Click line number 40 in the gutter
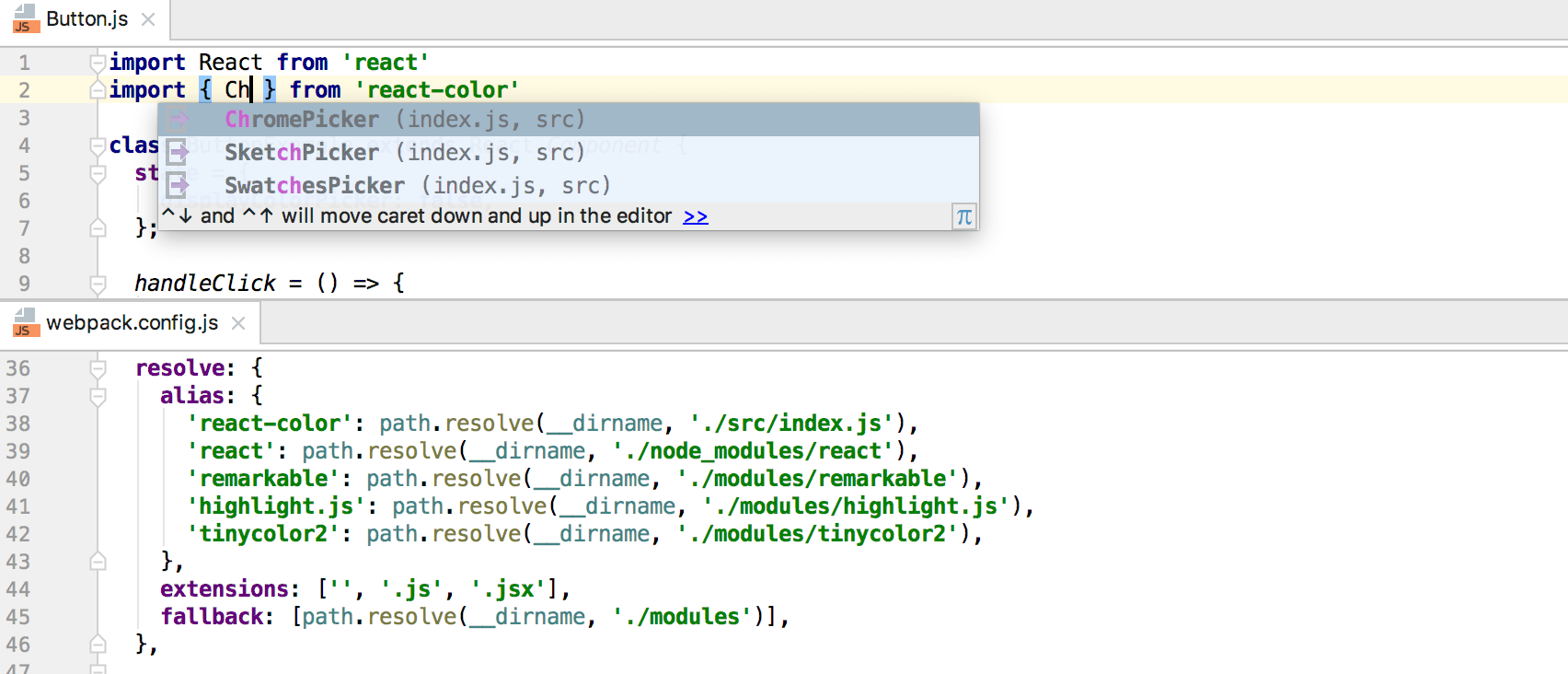The height and width of the screenshot is (674, 1568). (18, 479)
